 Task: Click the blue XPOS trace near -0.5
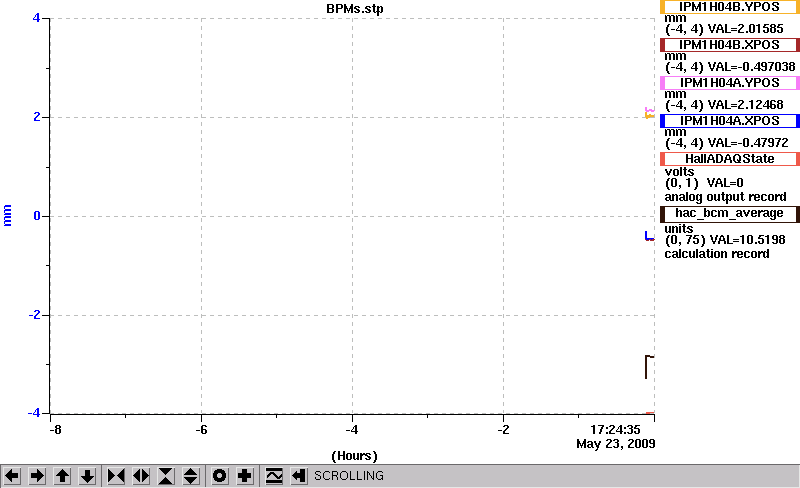click(x=648, y=236)
